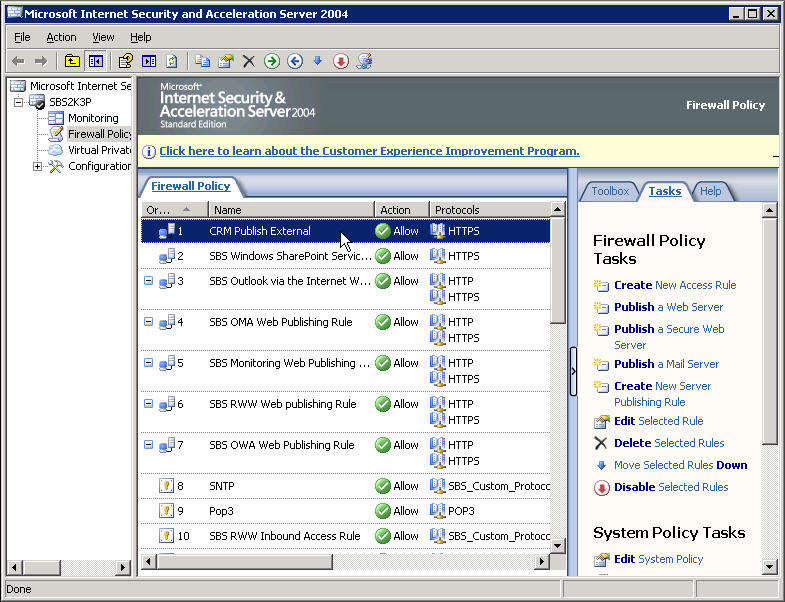
Task: Collapse rule 7 SBS OWA Web Publishing
Action: [148, 445]
